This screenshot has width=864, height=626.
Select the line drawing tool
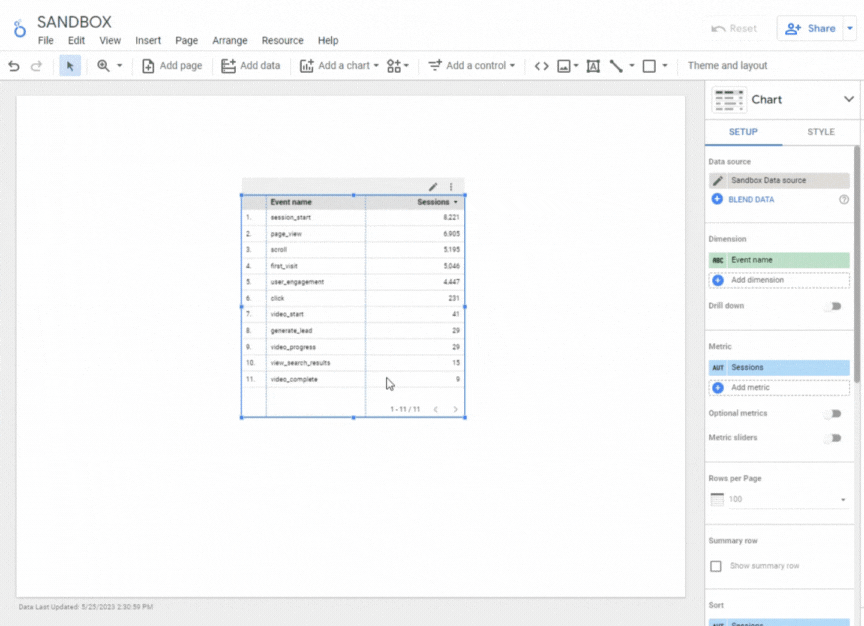[616, 66]
